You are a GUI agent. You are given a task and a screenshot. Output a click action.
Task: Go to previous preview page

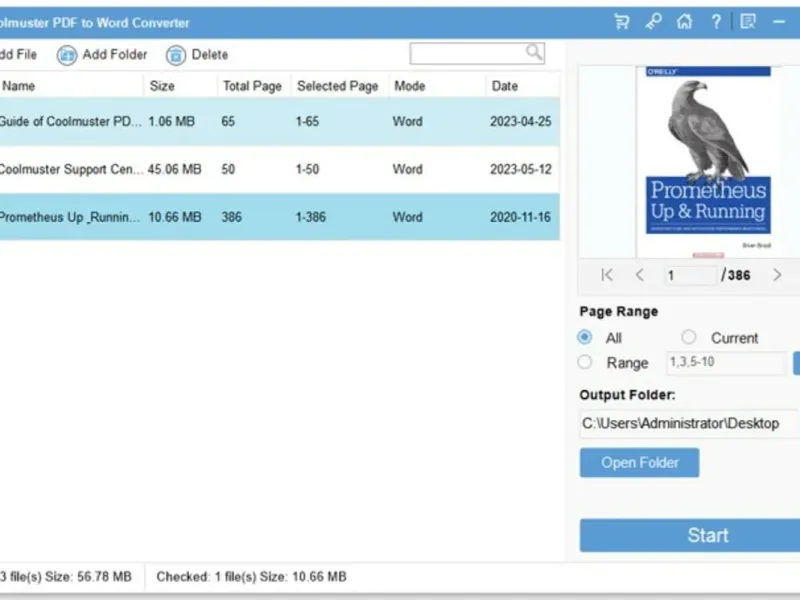click(x=639, y=275)
